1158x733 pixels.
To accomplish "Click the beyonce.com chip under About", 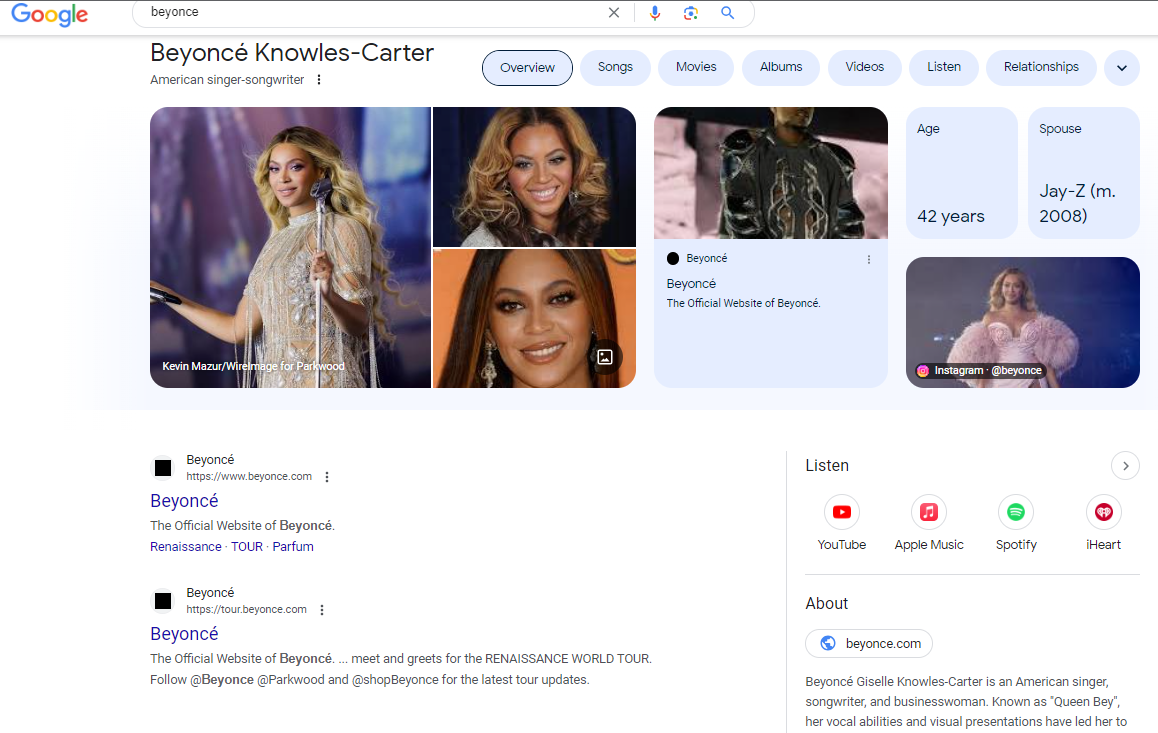I will click(868, 643).
